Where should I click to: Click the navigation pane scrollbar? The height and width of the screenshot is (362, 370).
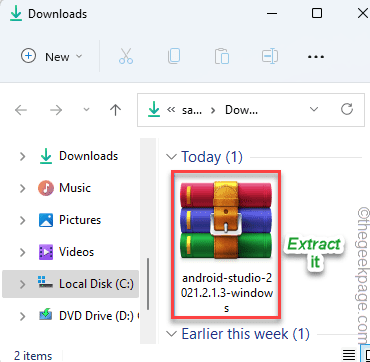(x=148, y=285)
